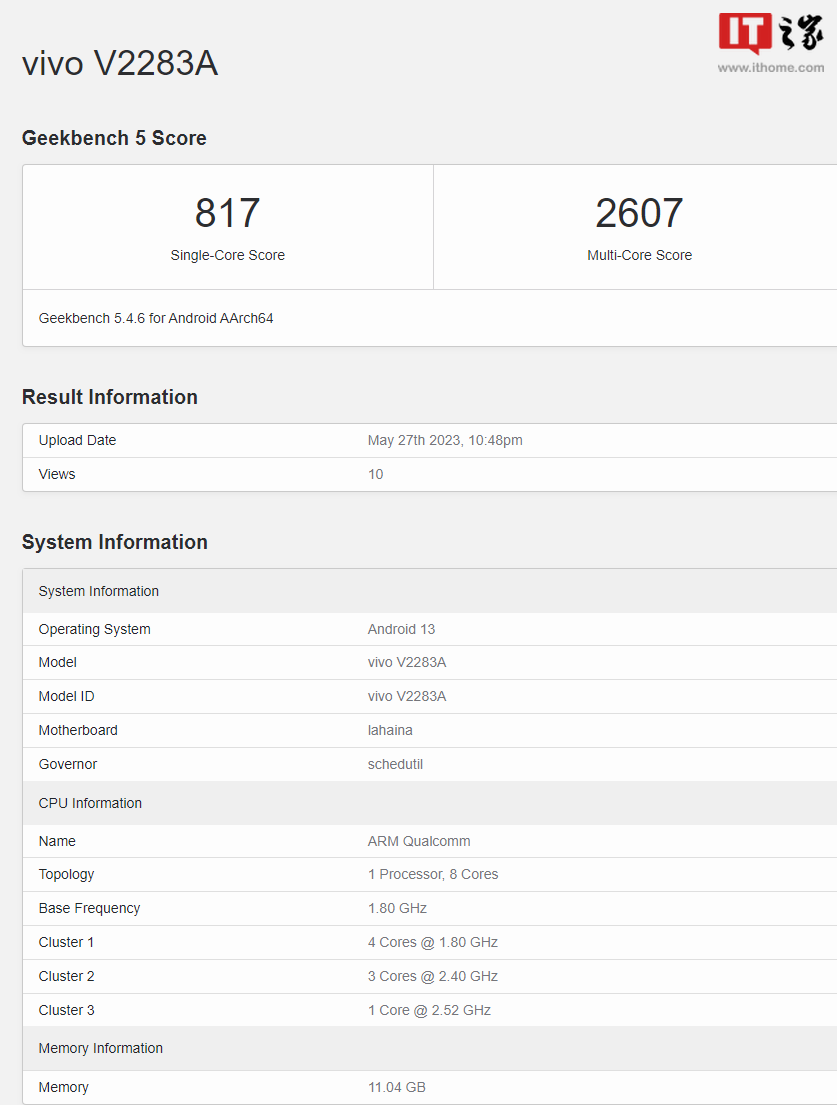The image size is (837, 1105).
Task: Click the Views row label
Action: 57,474
